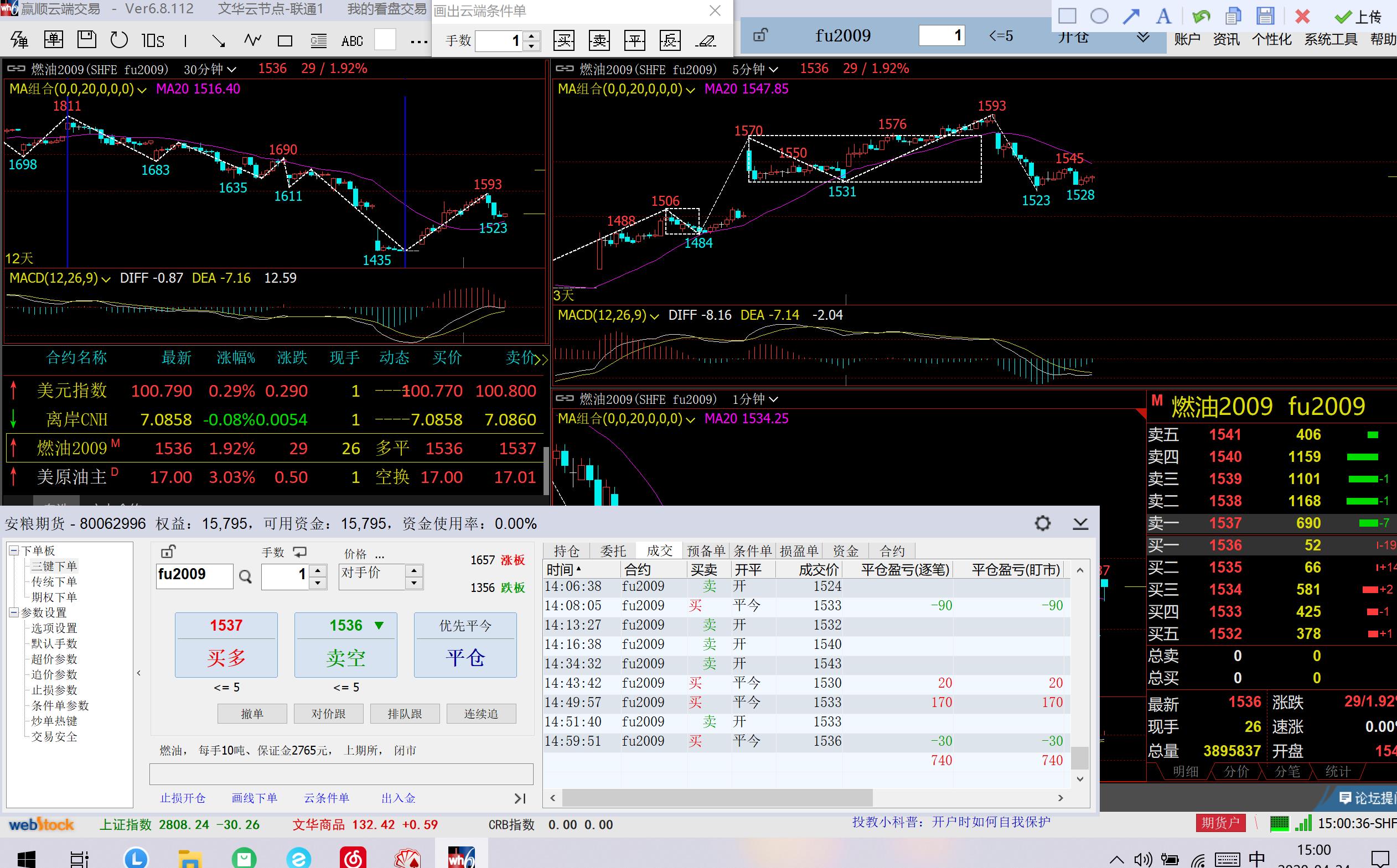Select the blue arrow annotation tool

pyautogui.click(x=1131, y=15)
